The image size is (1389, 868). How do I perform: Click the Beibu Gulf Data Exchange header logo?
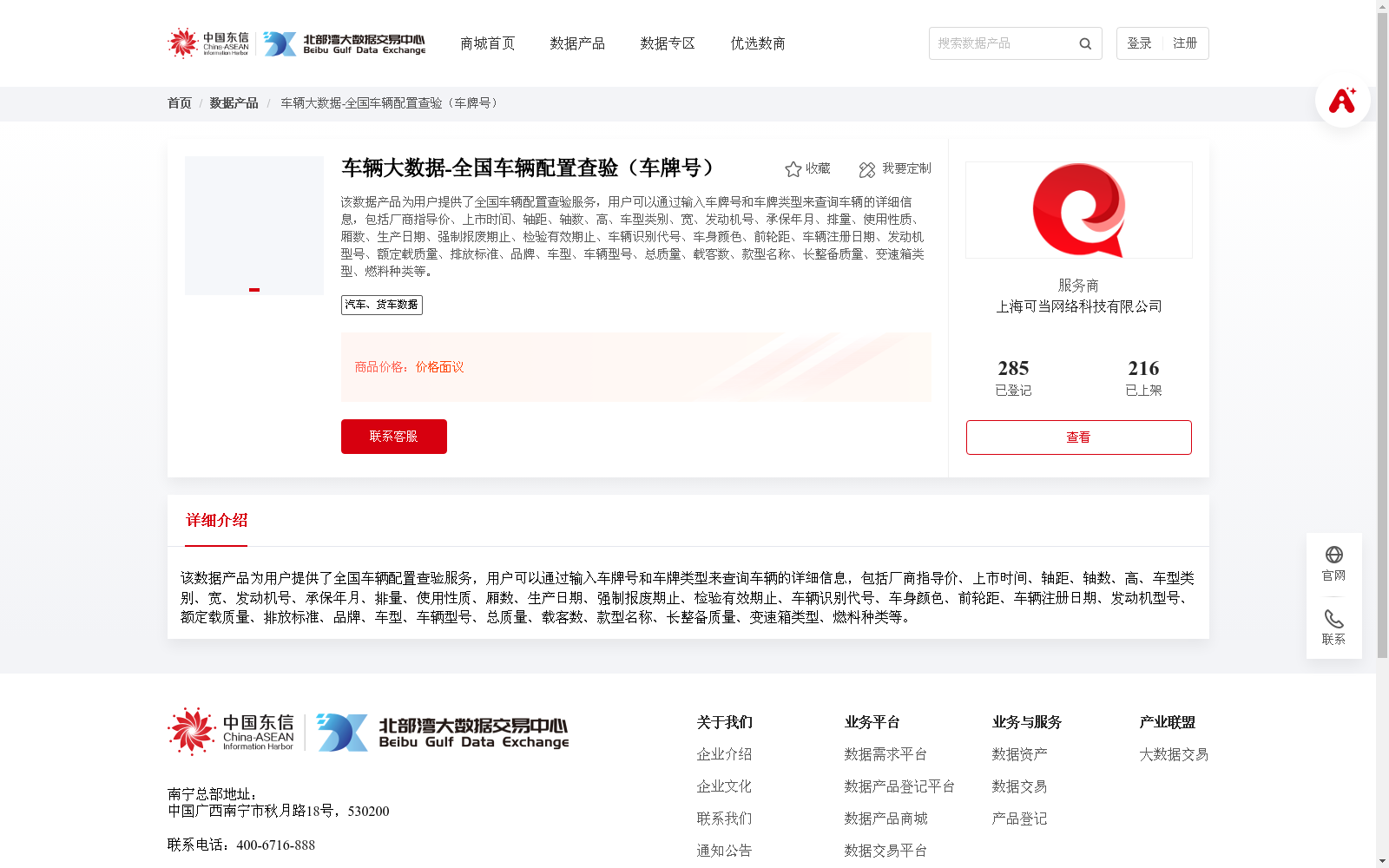click(x=345, y=43)
